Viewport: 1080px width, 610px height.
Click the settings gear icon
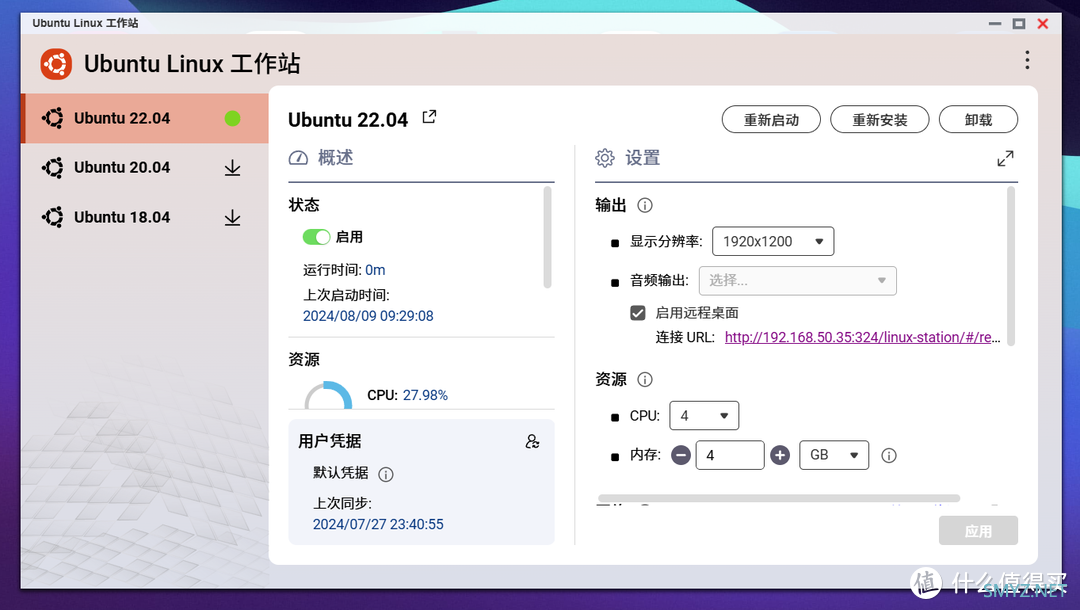605,158
